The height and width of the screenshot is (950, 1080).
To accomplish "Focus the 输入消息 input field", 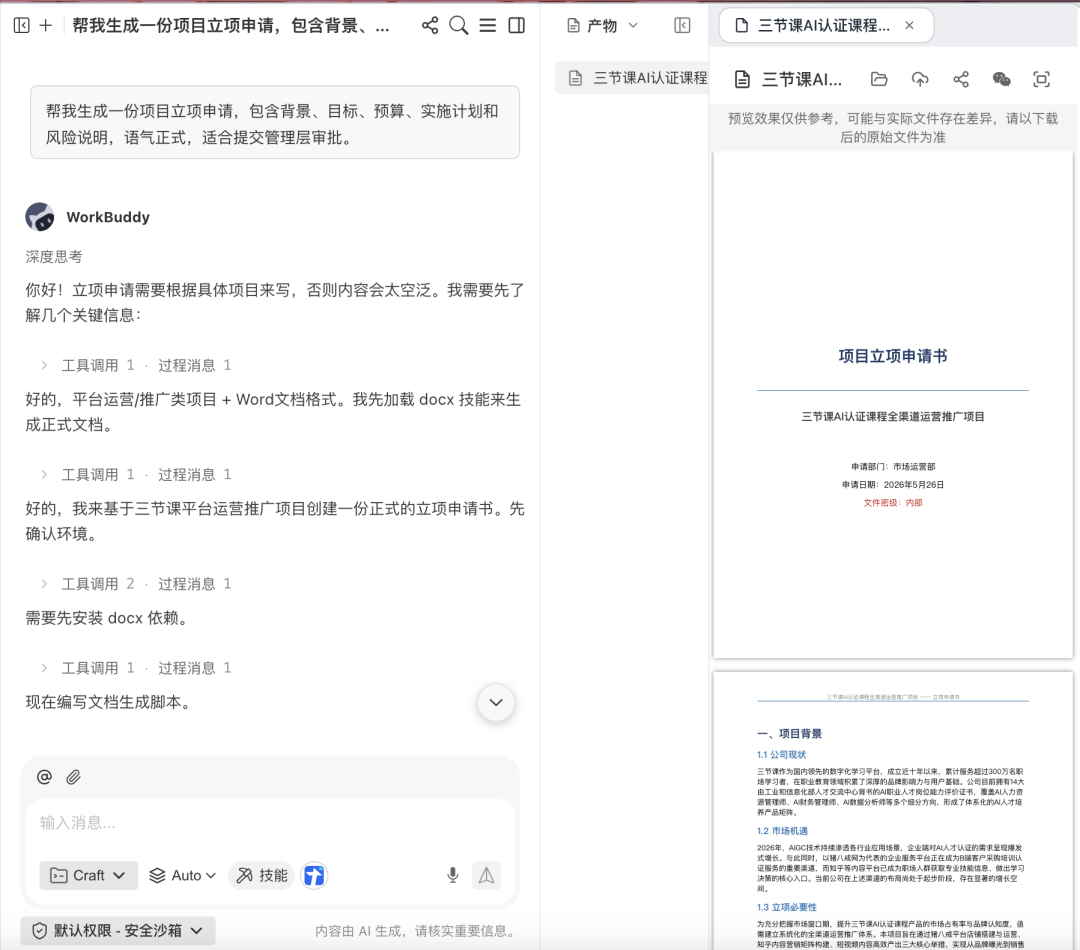I will (x=270, y=823).
